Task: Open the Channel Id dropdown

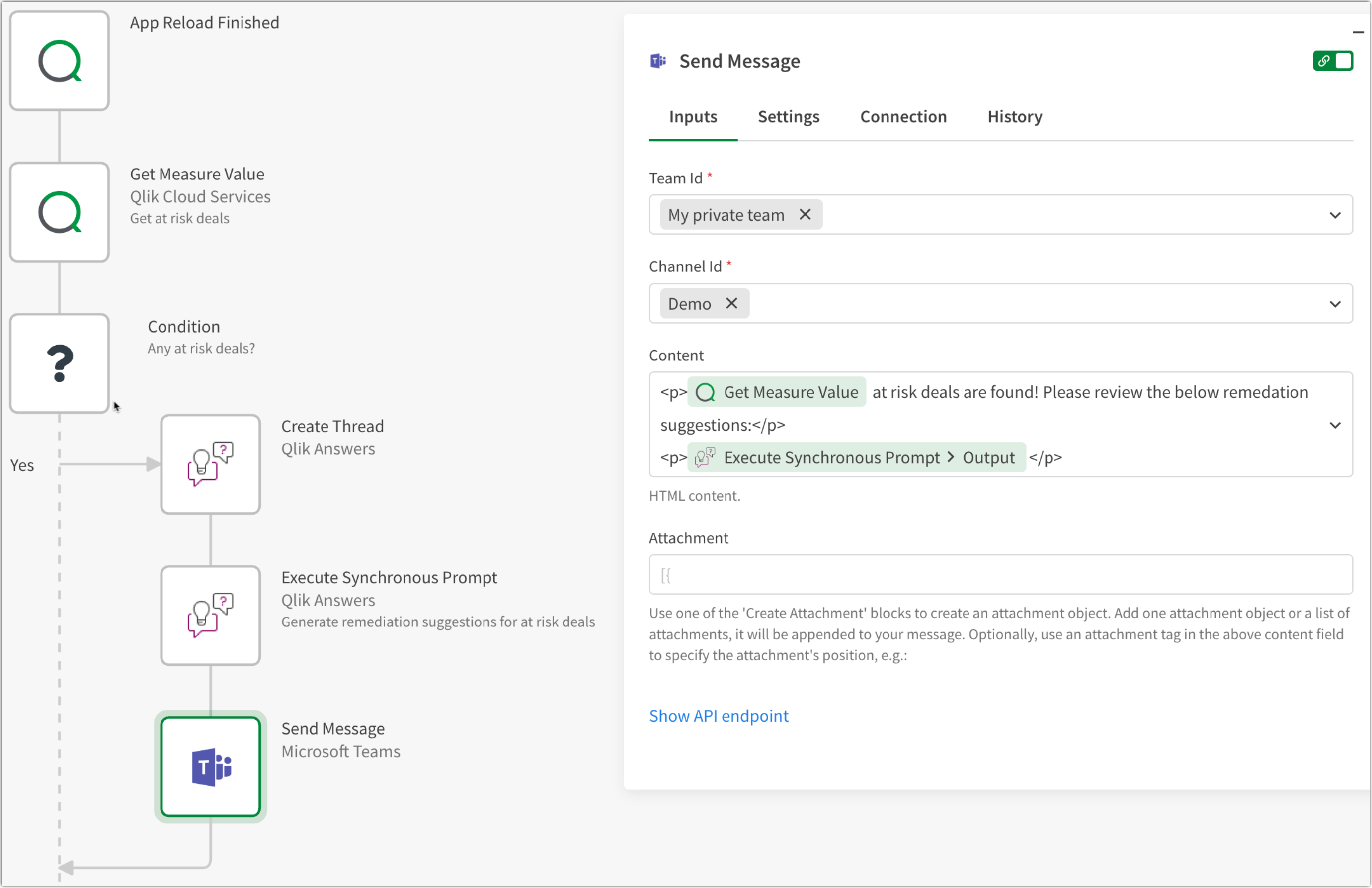Action: pos(1336,303)
